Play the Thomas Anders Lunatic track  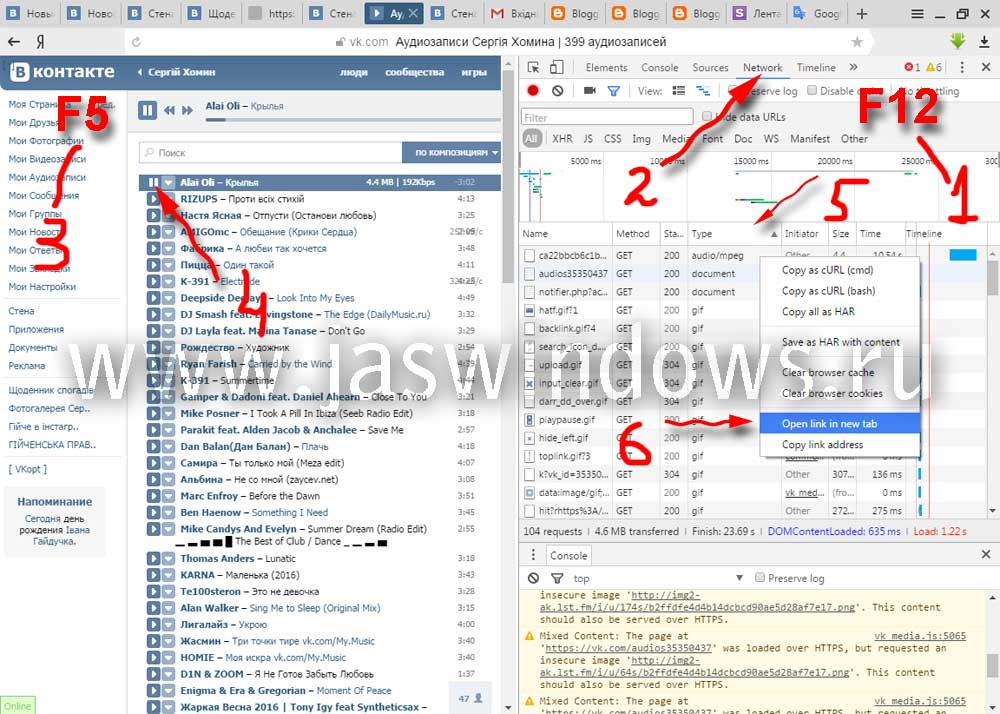pos(153,558)
